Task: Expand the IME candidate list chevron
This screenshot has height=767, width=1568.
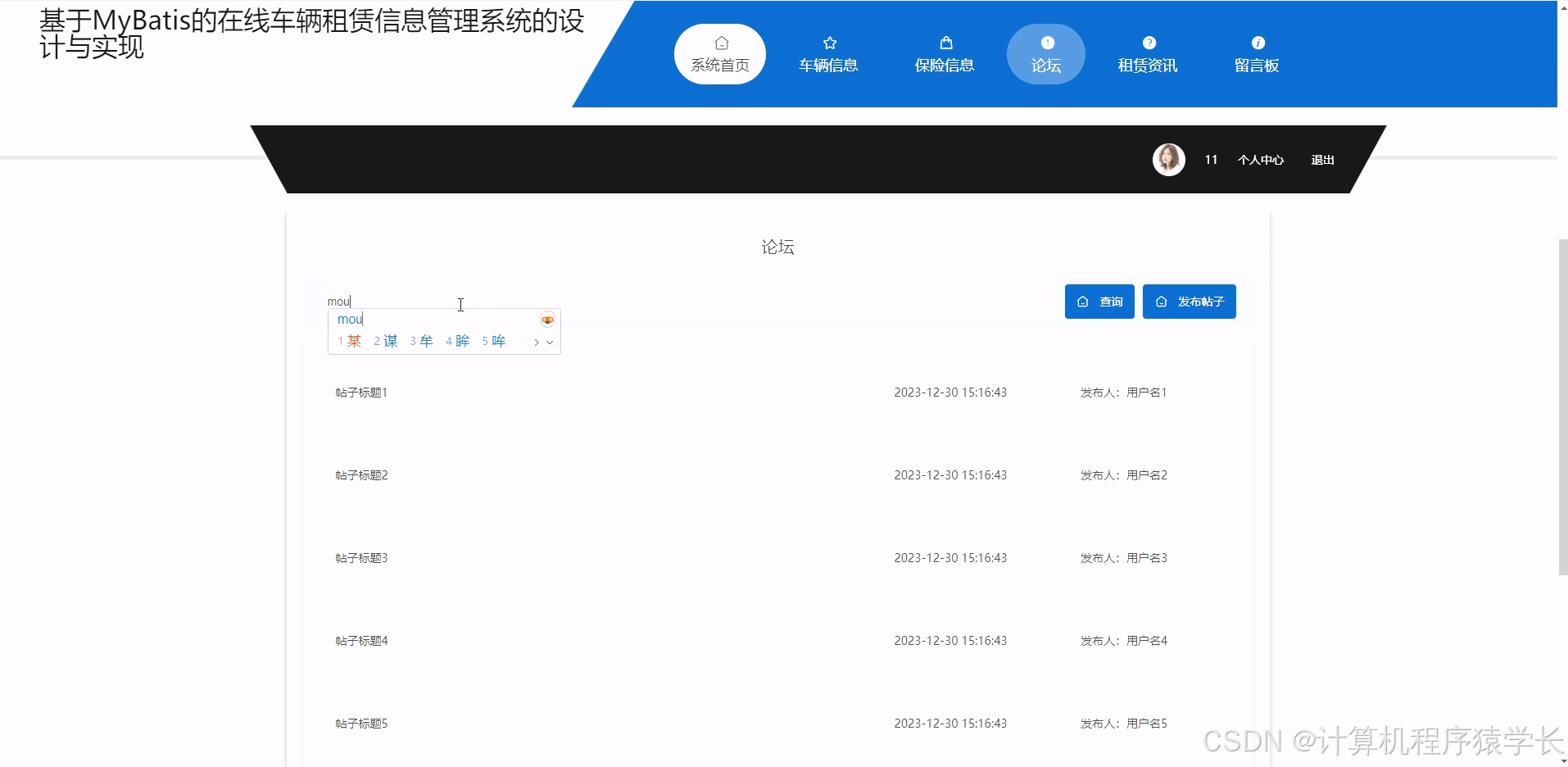Action: [x=550, y=342]
